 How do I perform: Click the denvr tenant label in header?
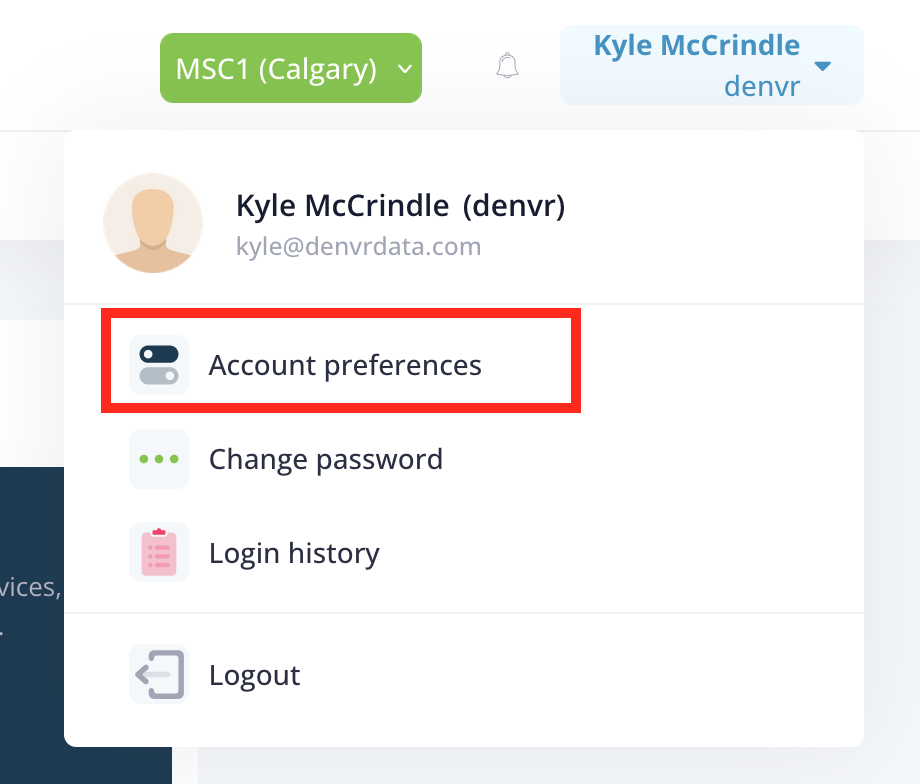(762, 86)
